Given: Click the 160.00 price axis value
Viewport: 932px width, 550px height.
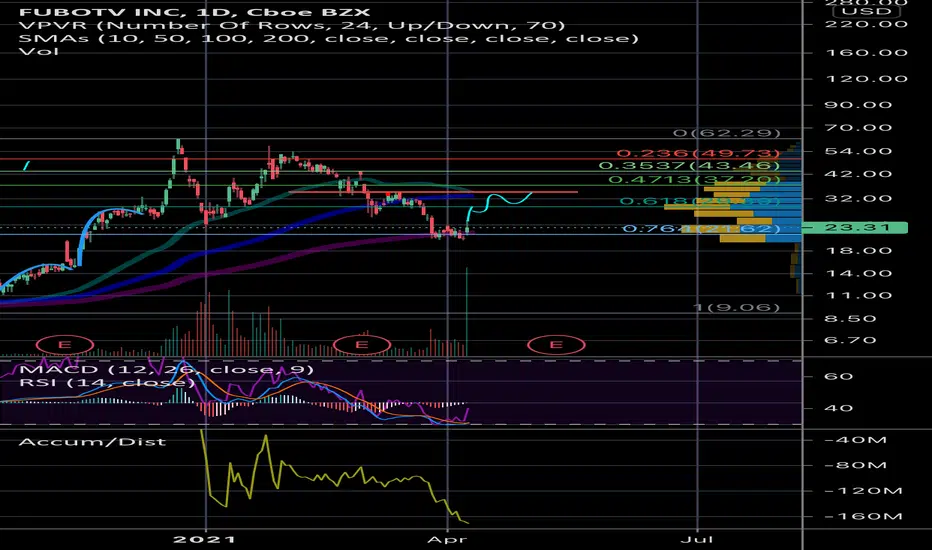Looking at the screenshot, I should pyautogui.click(x=867, y=52).
